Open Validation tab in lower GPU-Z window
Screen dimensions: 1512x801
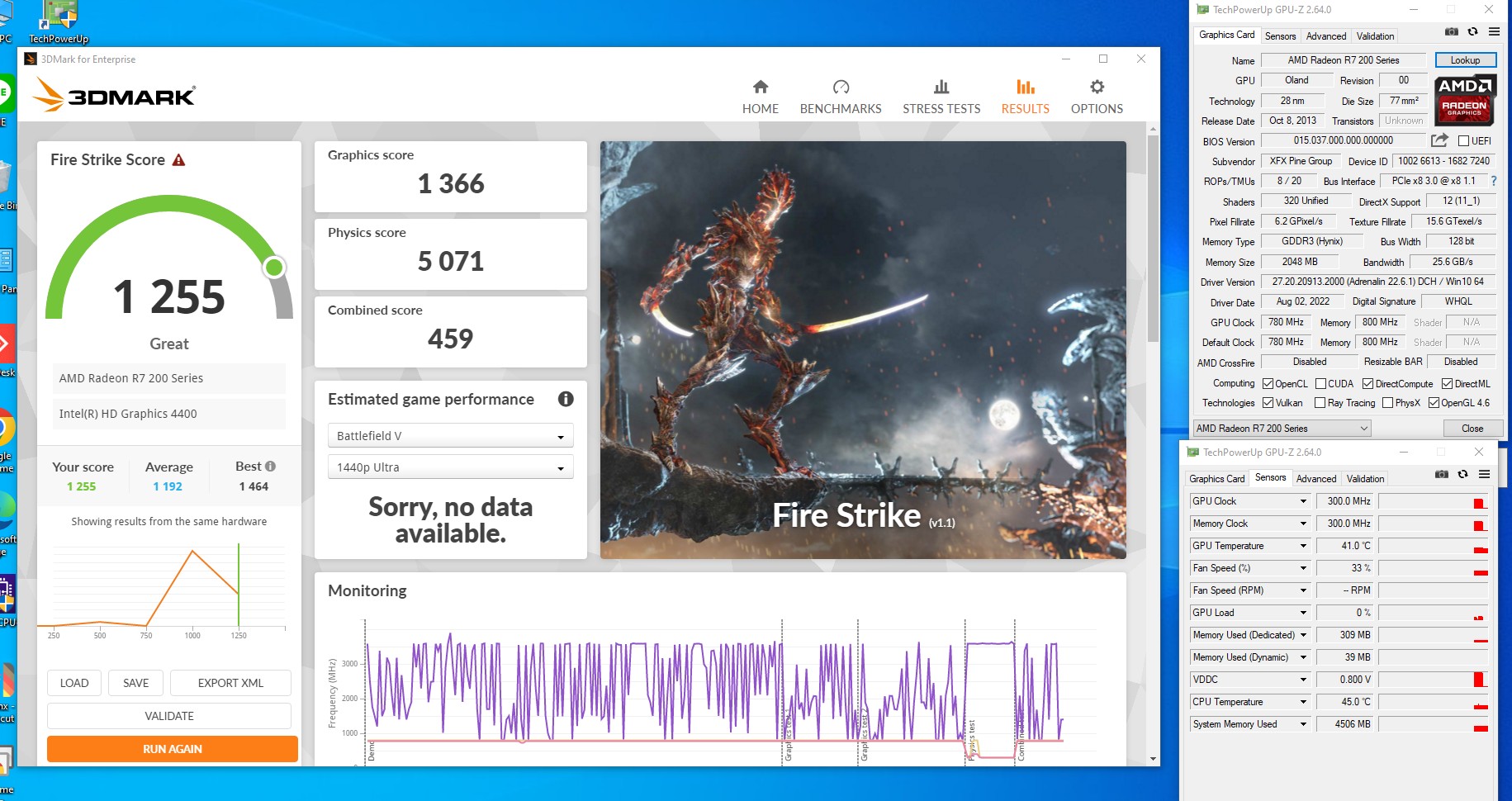point(1365,479)
